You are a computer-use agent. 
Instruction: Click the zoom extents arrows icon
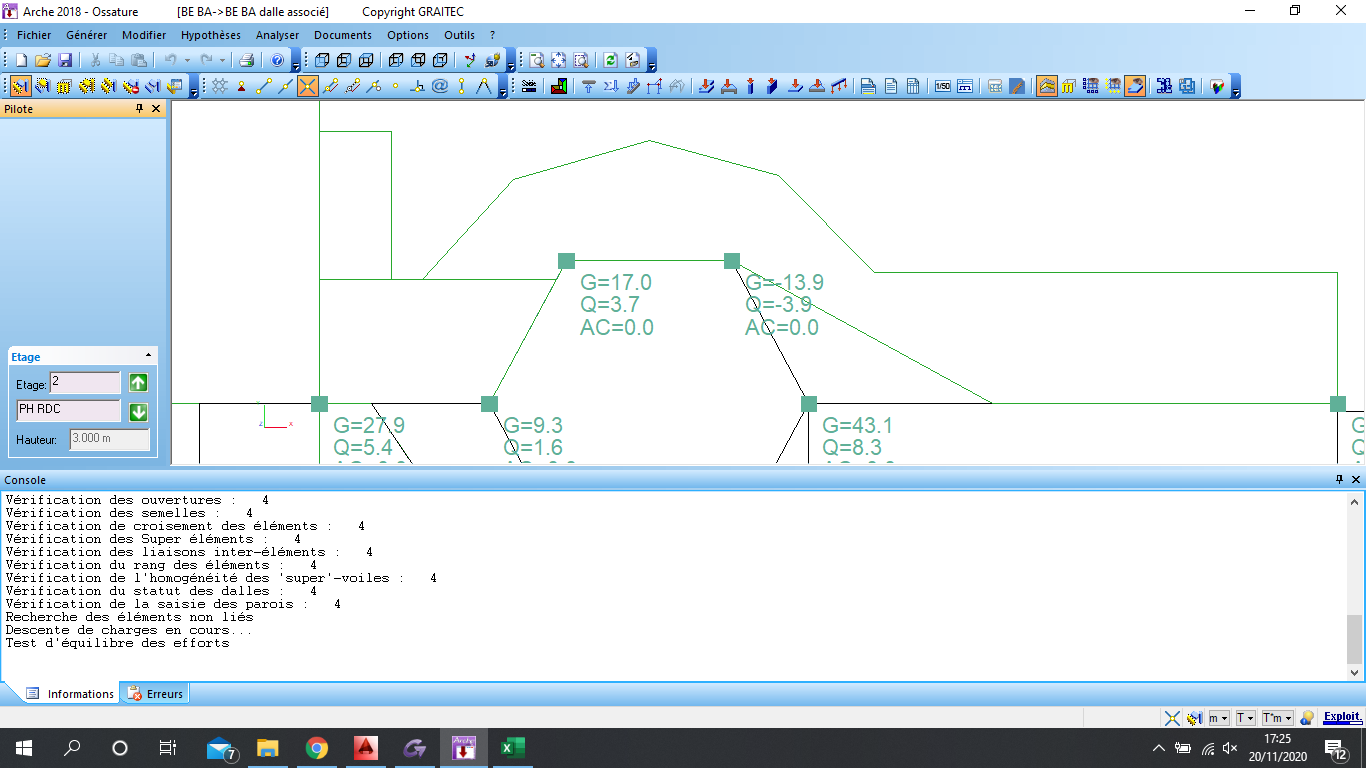[559, 60]
